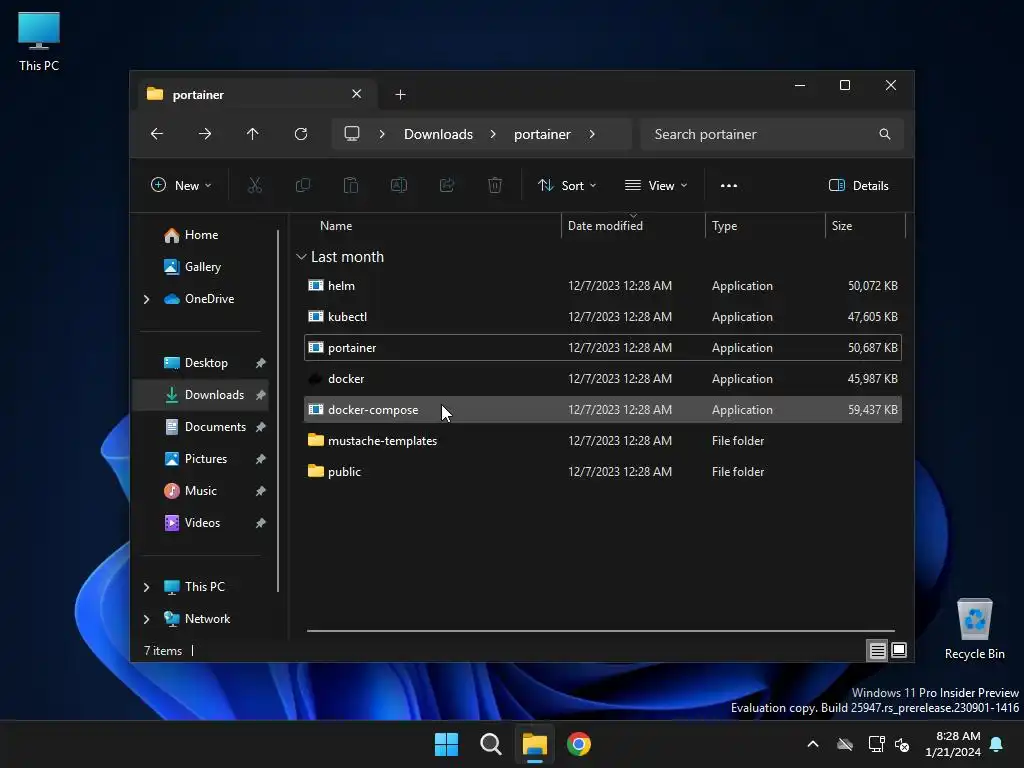The width and height of the screenshot is (1024, 768).
Task: Click the muted volume tray icon
Action: tap(903, 744)
